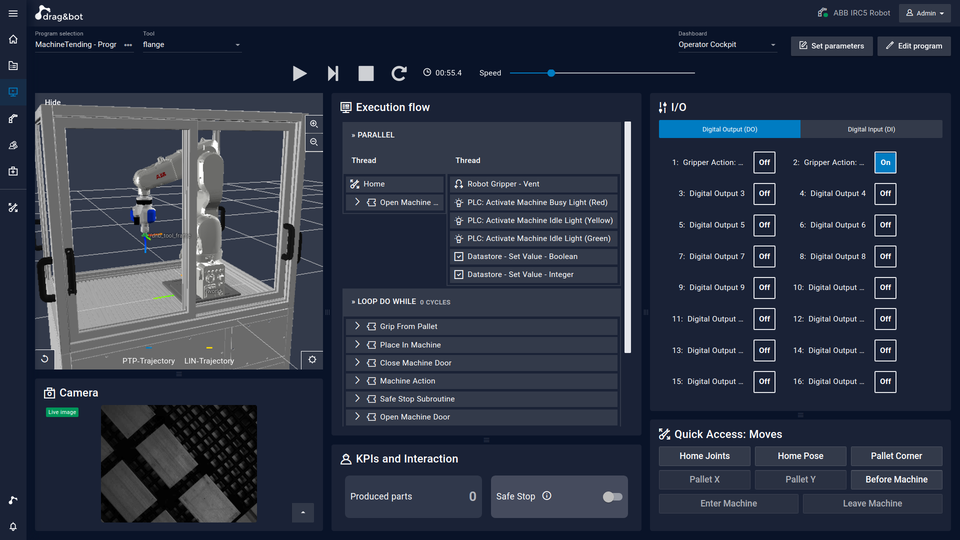The width and height of the screenshot is (960, 540).
Task: Open the robot arm sidebar icon
Action: click(x=13, y=119)
